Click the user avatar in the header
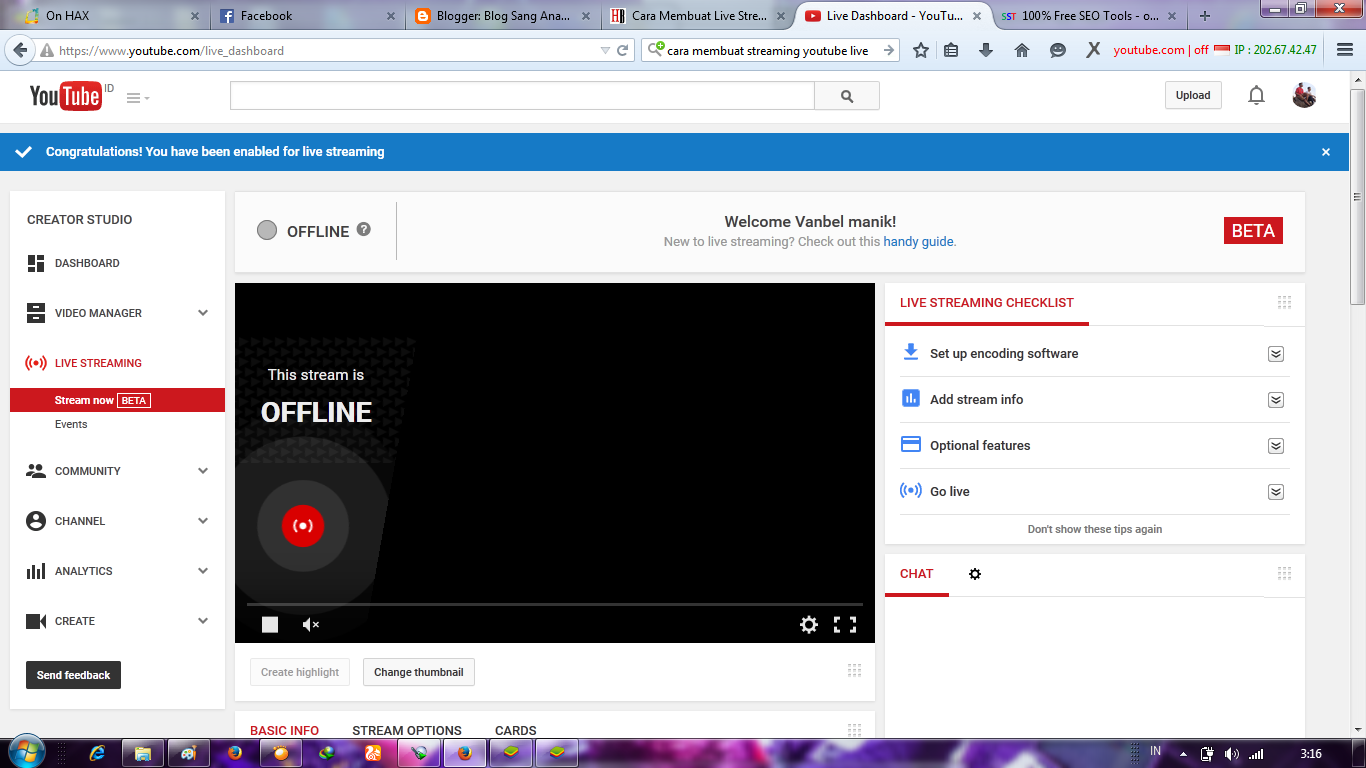Image resolution: width=1366 pixels, height=768 pixels. [x=1304, y=96]
